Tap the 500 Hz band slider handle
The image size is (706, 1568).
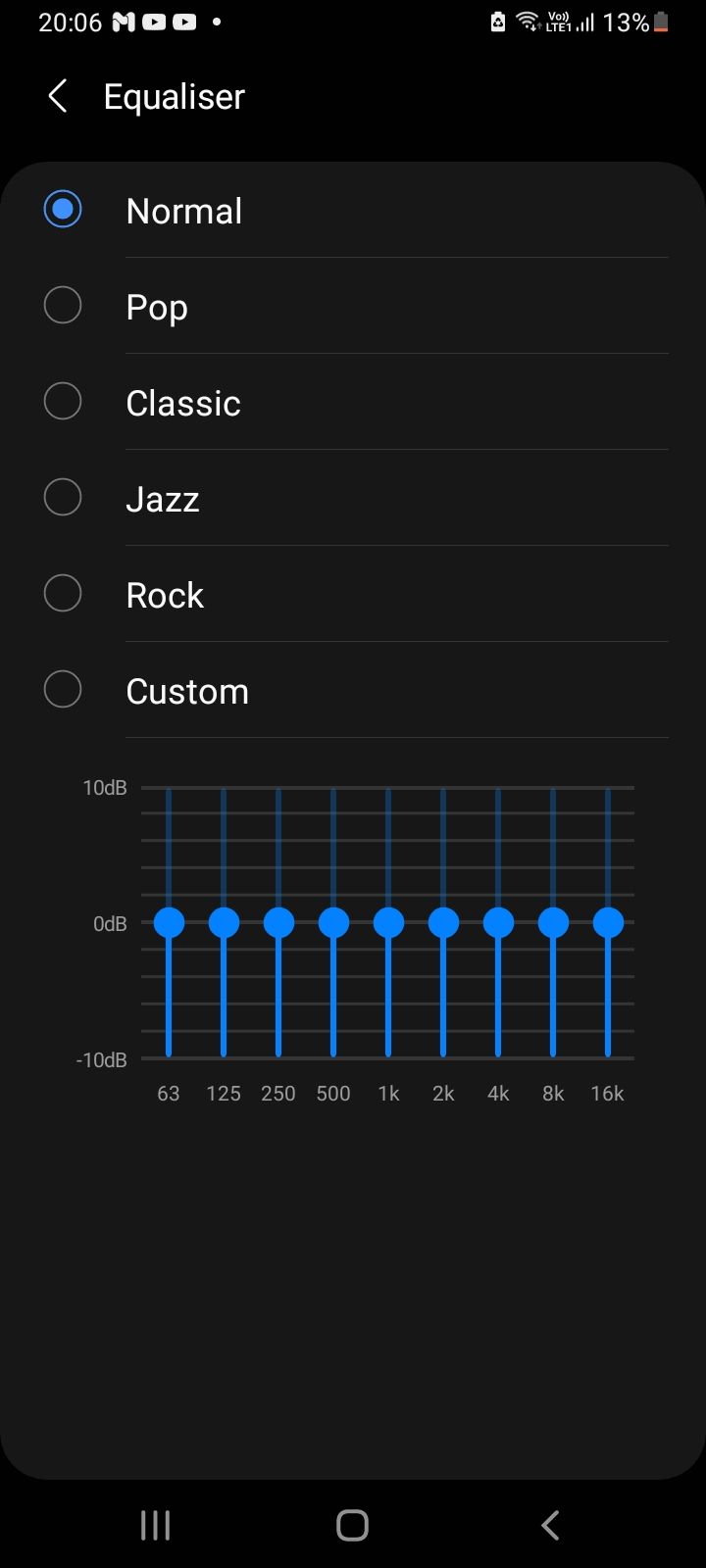pyautogui.click(x=333, y=922)
